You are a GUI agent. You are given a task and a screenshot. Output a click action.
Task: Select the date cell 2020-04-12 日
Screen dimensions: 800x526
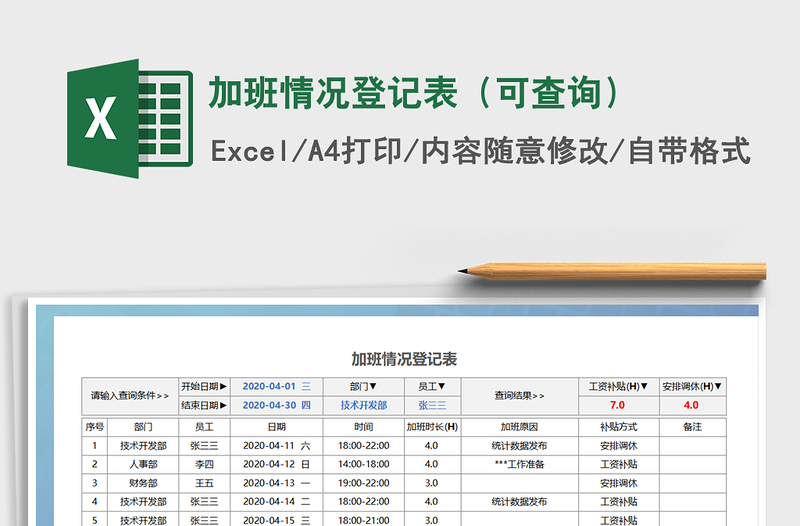(x=277, y=464)
